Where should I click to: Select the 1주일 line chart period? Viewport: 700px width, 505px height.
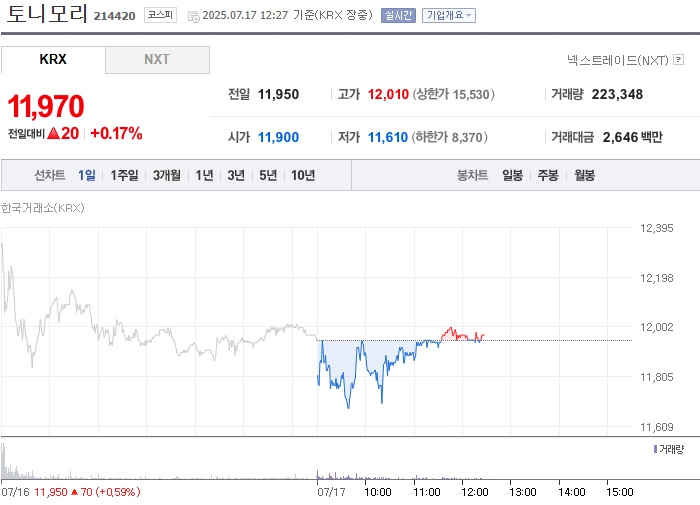coord(124,175)
